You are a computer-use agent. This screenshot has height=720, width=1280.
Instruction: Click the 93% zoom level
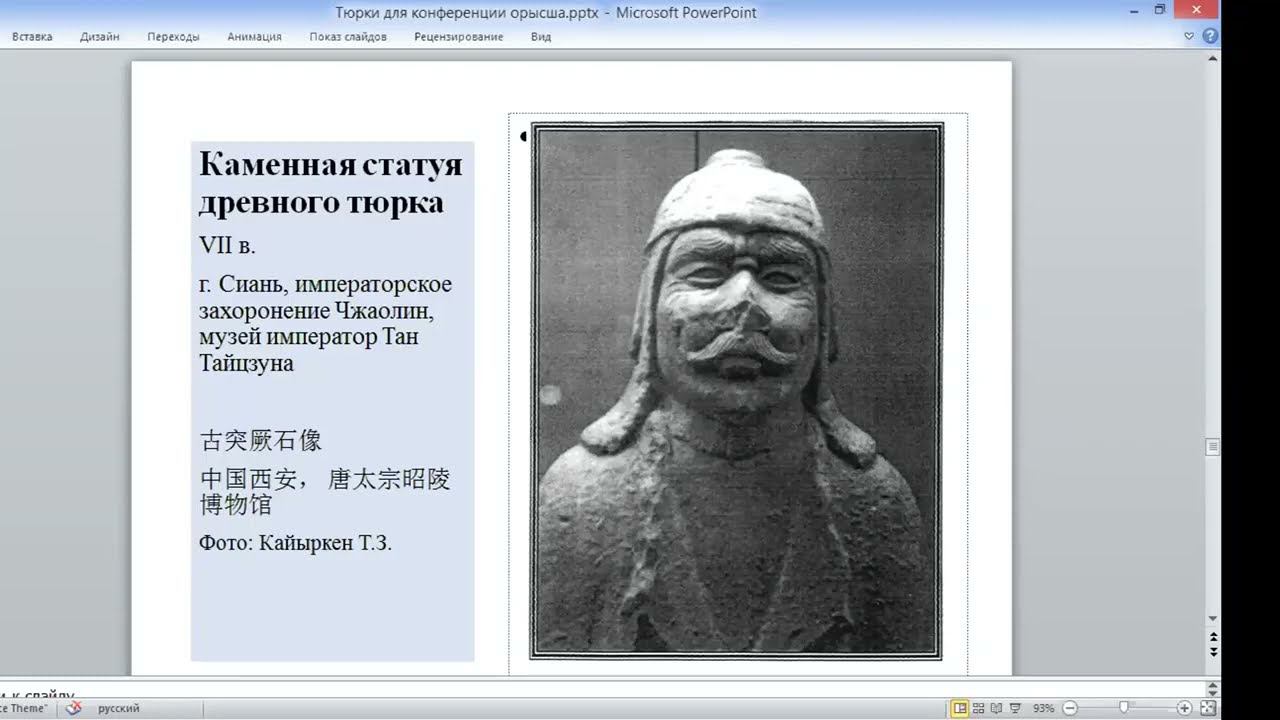click(x=1043, y=708)
